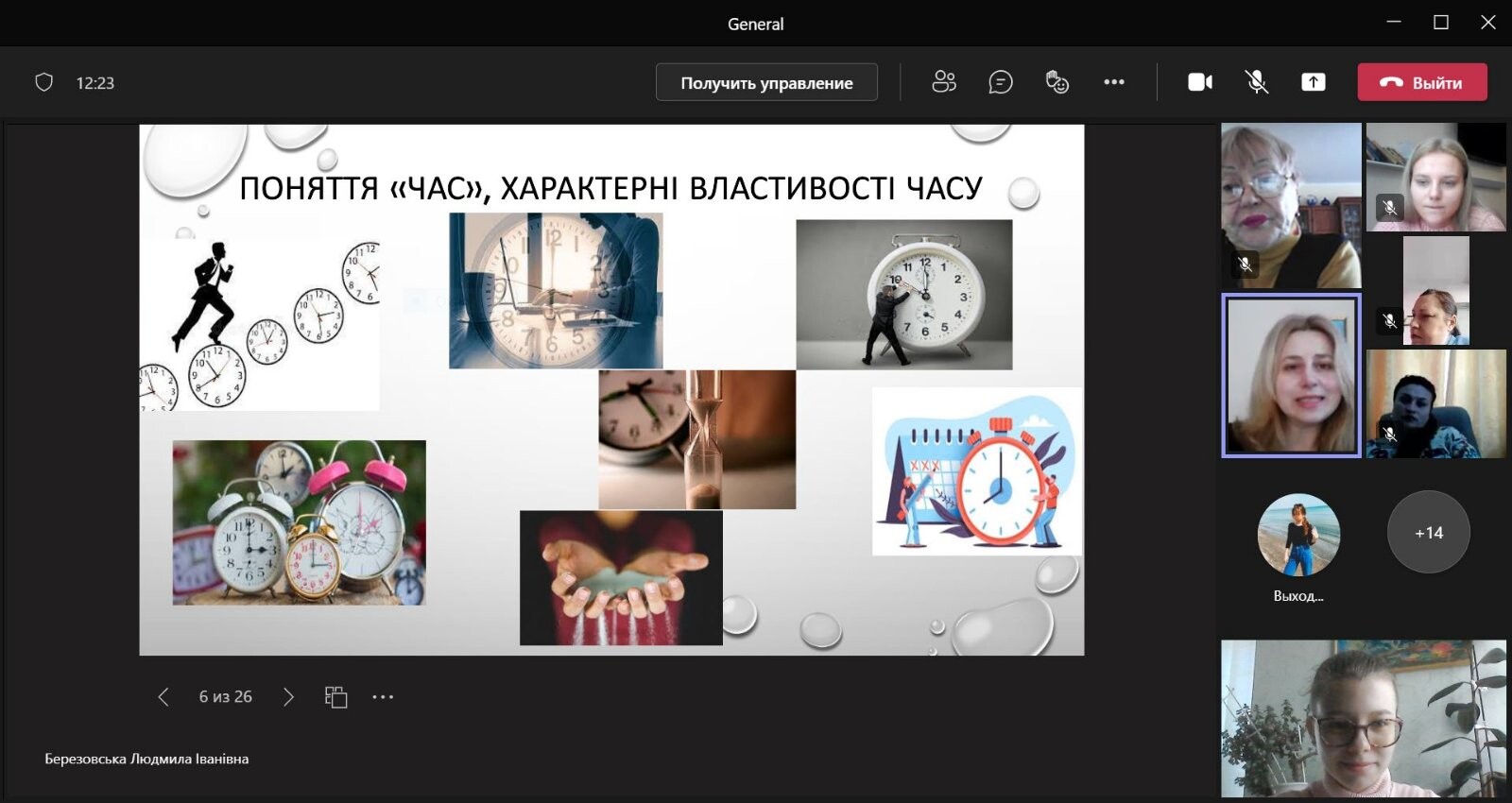The height and width of the screenshot is (803, 1512).
Task: Click the laptop and clock face photo
Action: (556, 290)
